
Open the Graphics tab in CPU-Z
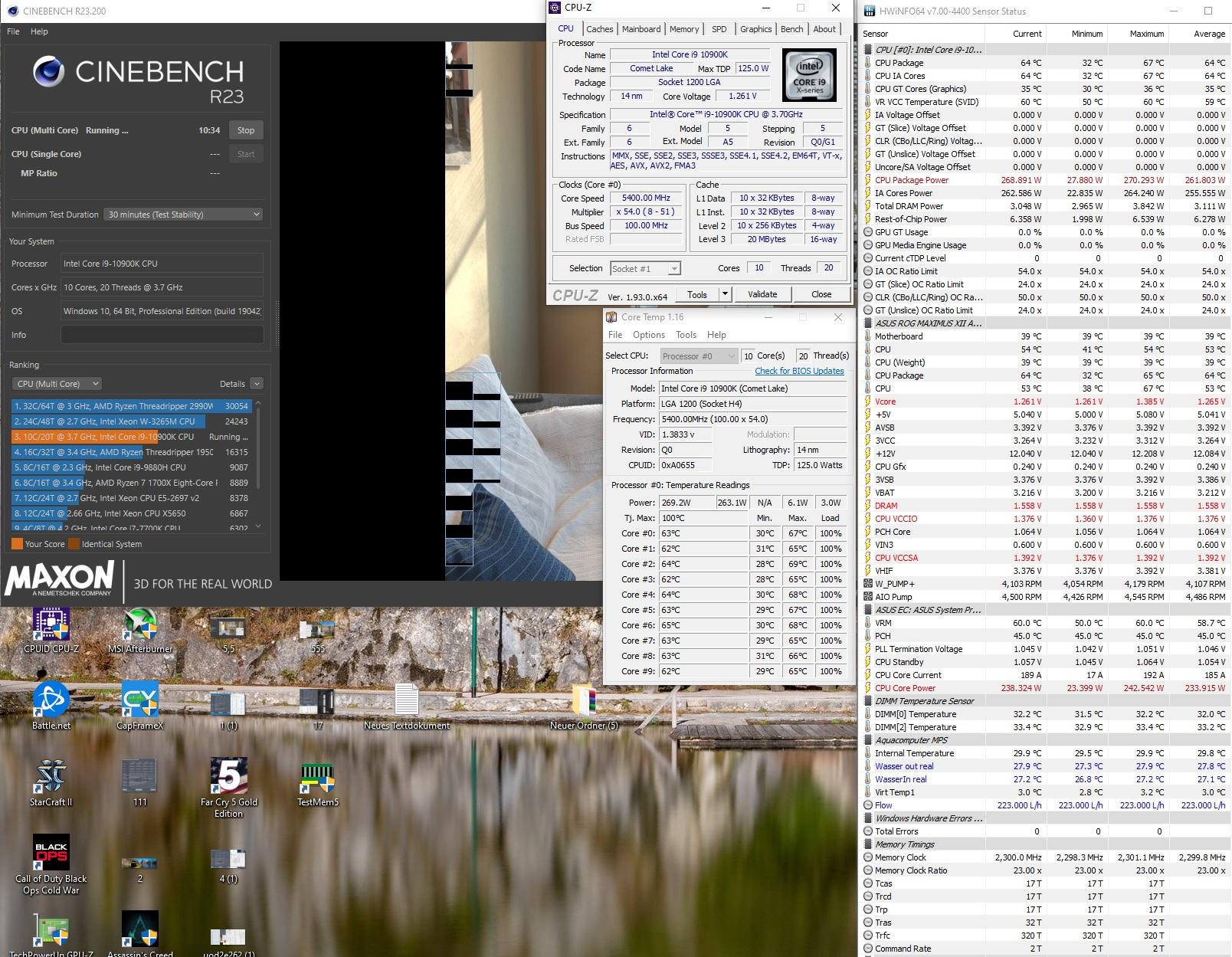(x=755, y=29)
